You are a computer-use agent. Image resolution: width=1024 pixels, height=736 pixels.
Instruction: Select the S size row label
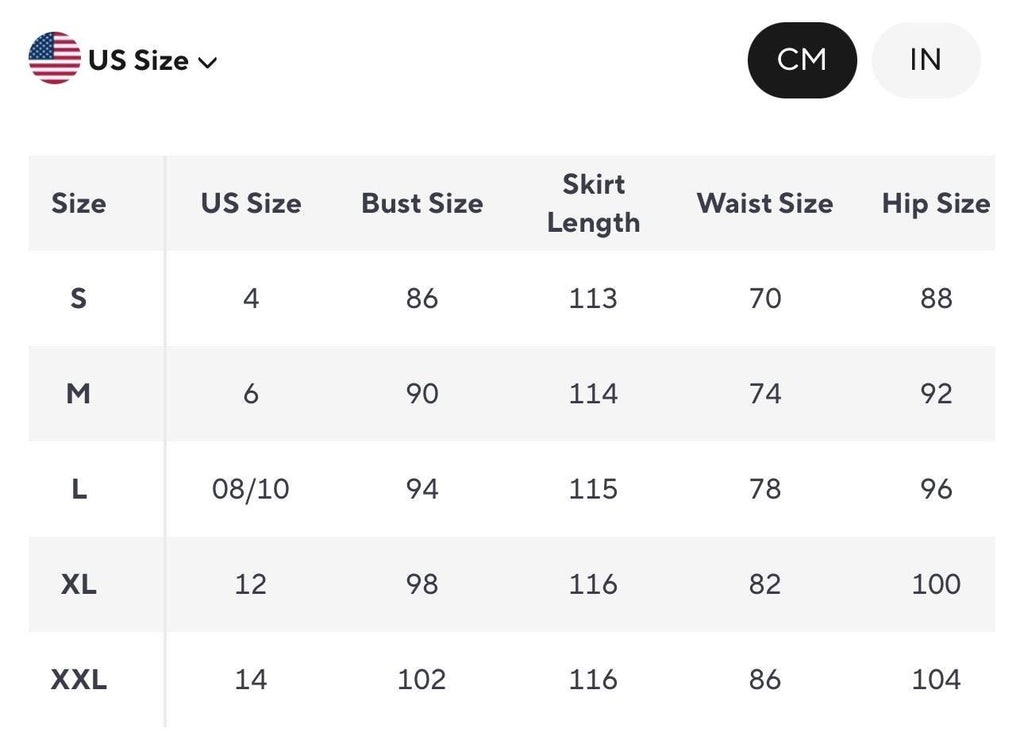[x=78, y=298]
